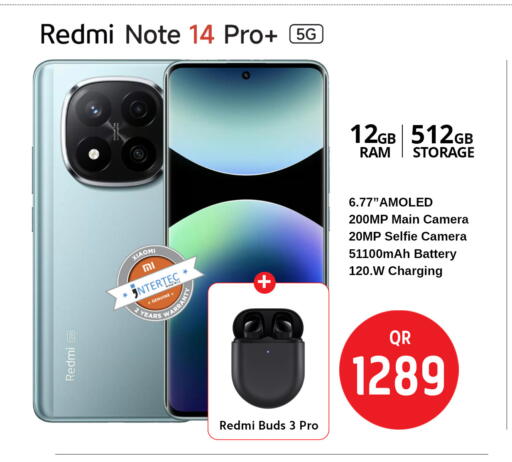Click the 20MP Selfie Camera text
The width and height of the screenshot is (512, 462).
point(408,236)
